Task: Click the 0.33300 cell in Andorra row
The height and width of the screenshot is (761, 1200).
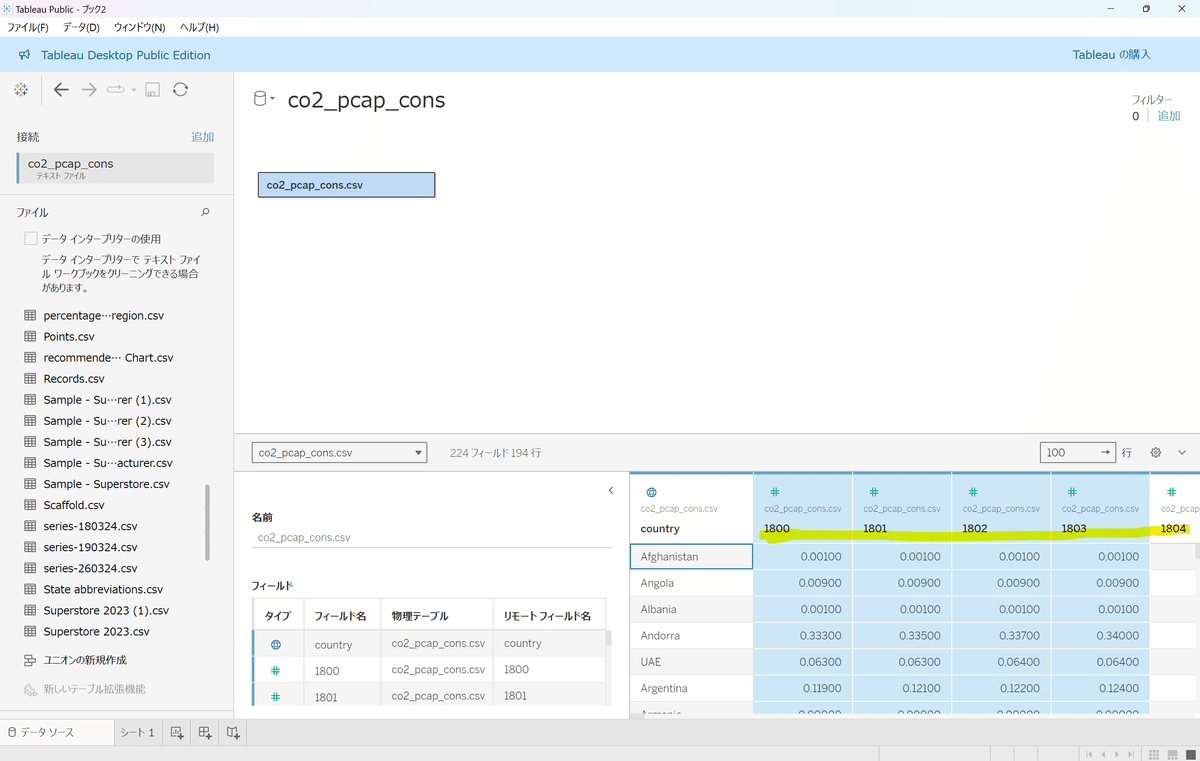Action: pos(802,635)
